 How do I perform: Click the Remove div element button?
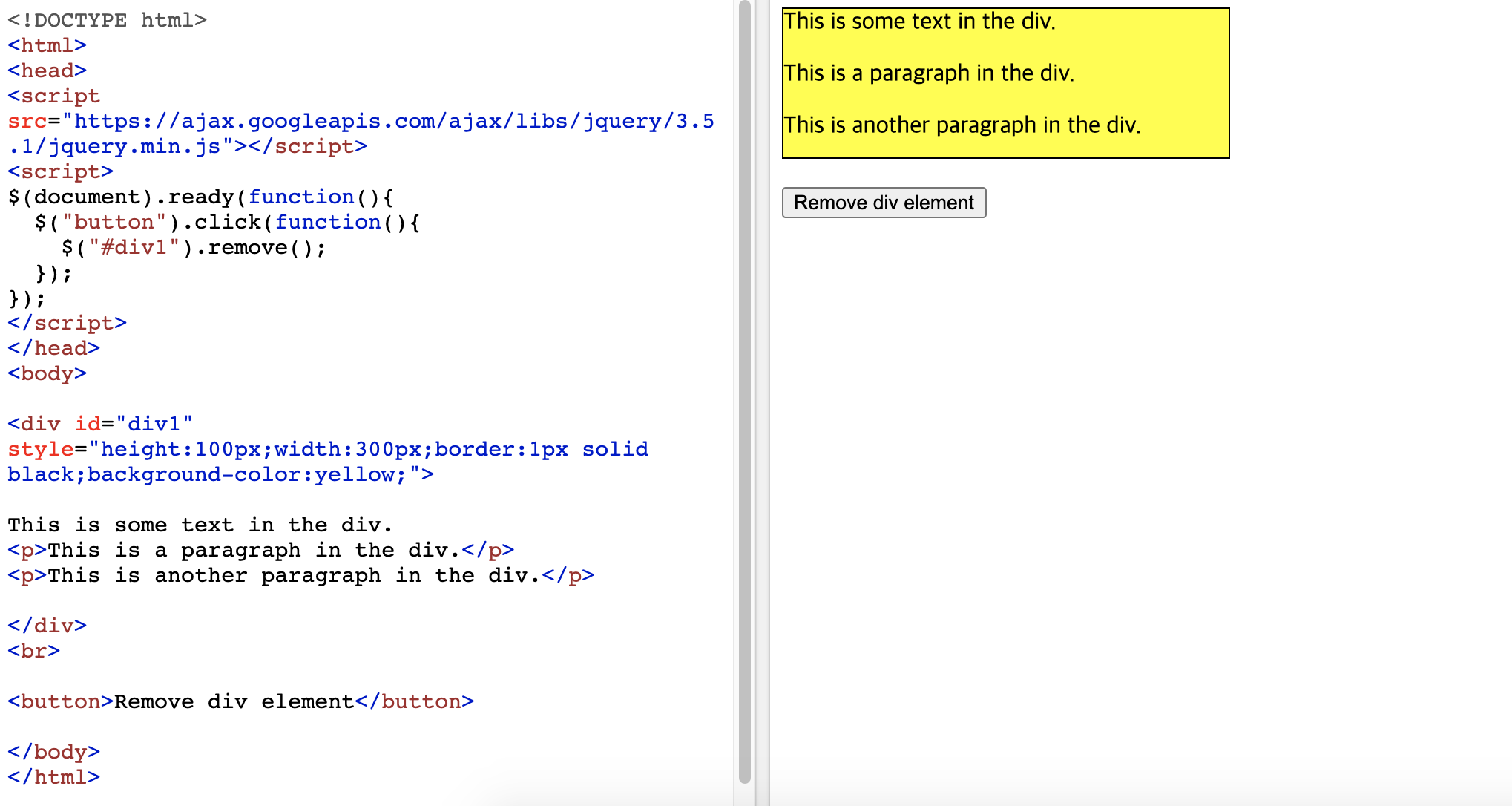coord(884,203)
